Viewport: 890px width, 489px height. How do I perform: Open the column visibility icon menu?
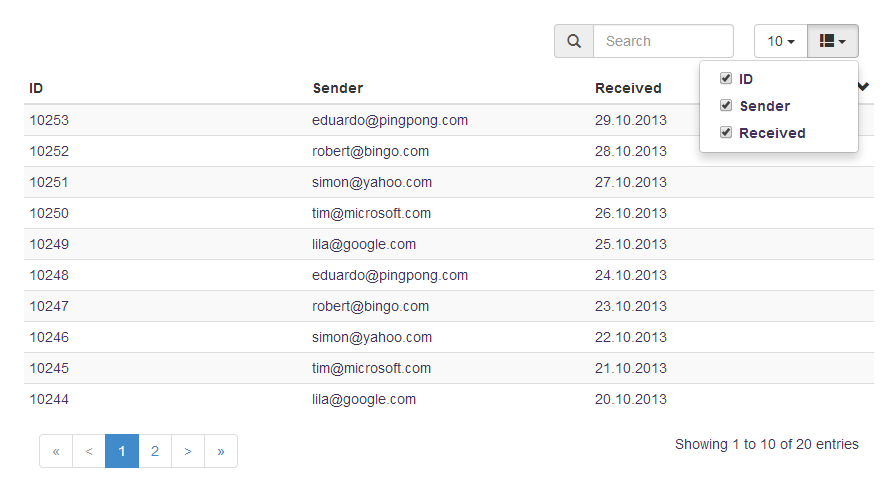[832, 41]
